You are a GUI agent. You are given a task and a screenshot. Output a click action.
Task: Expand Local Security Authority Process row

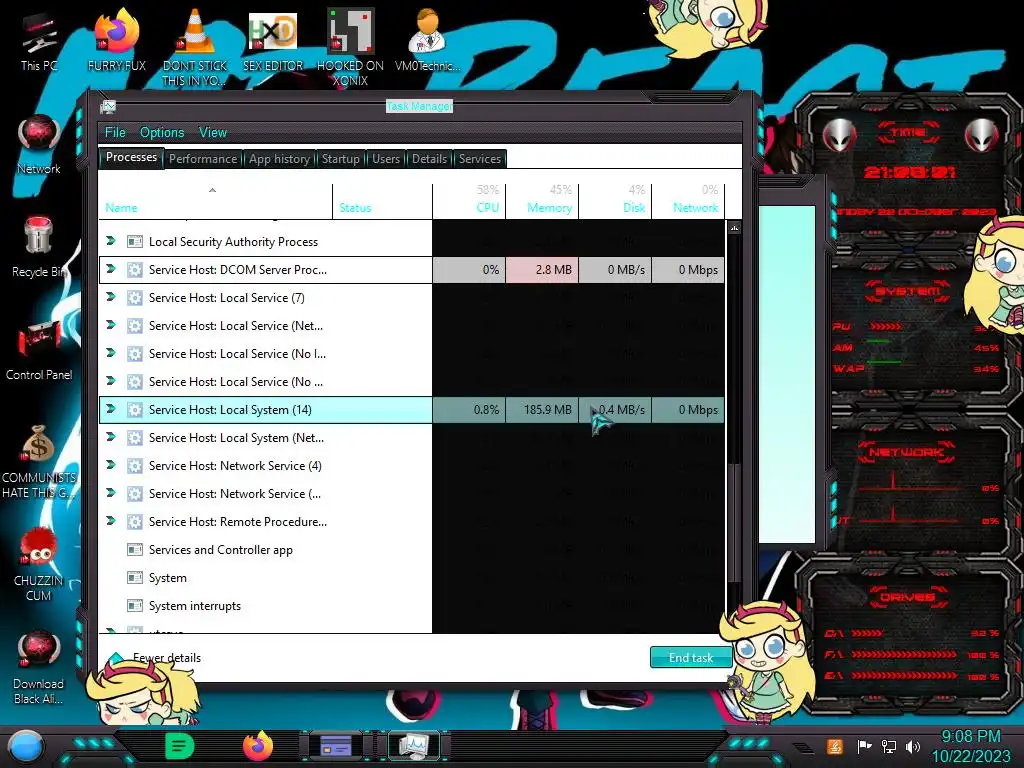pos(110,241)
